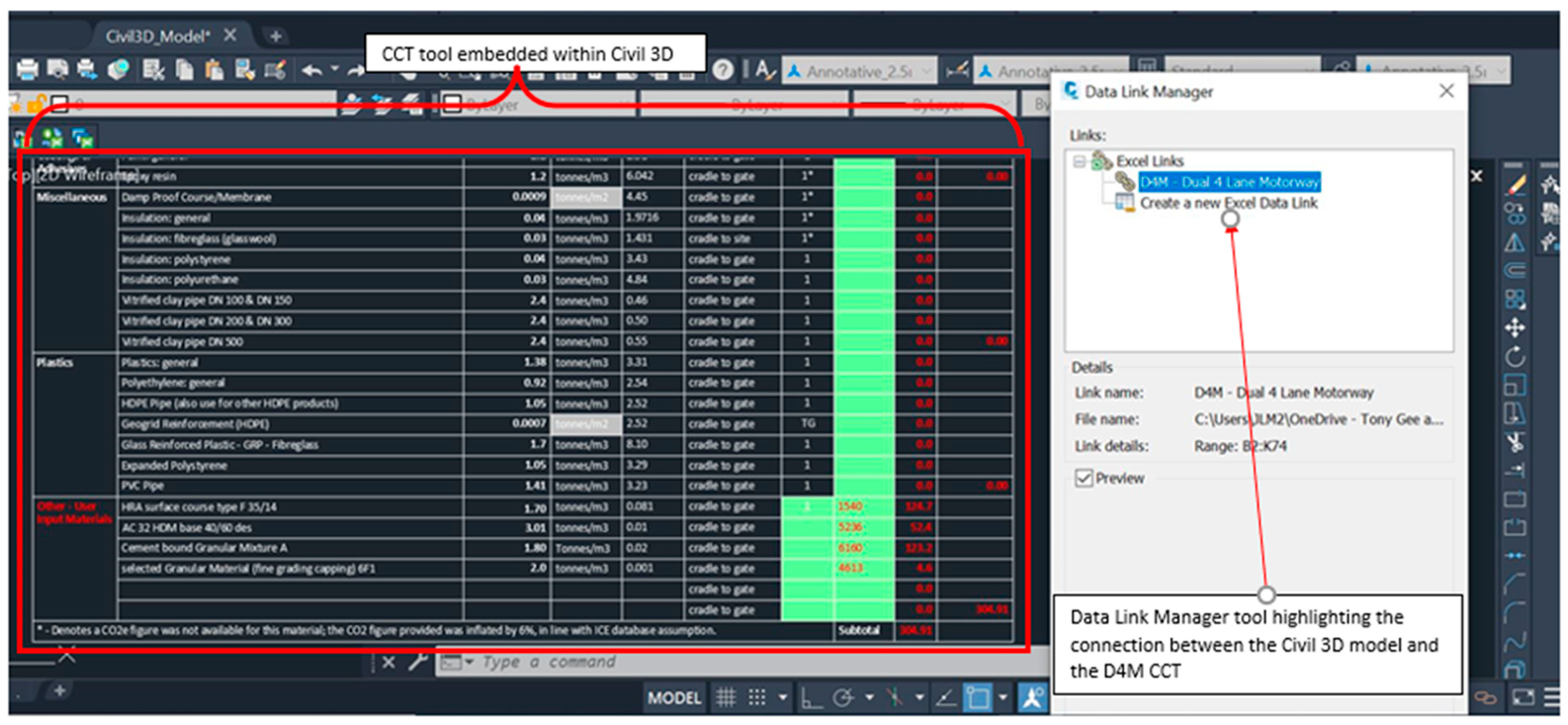
Task: Toggle polar tracking in status bar
Action: click(x=844, y=697)
